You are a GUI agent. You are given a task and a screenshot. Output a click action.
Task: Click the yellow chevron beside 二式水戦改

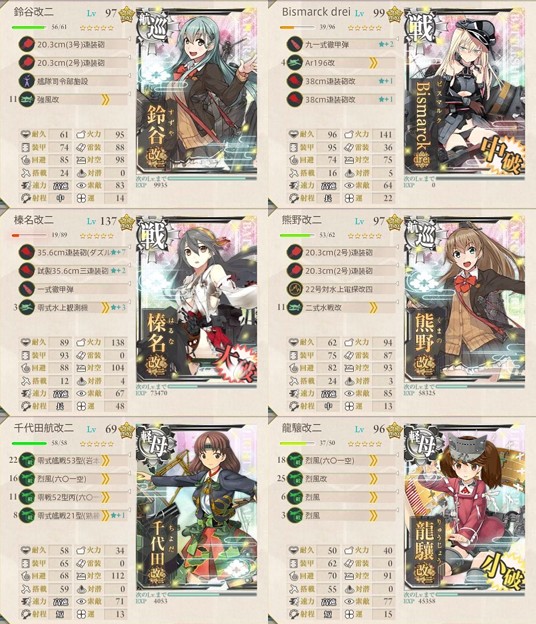[x=373, y=308]
